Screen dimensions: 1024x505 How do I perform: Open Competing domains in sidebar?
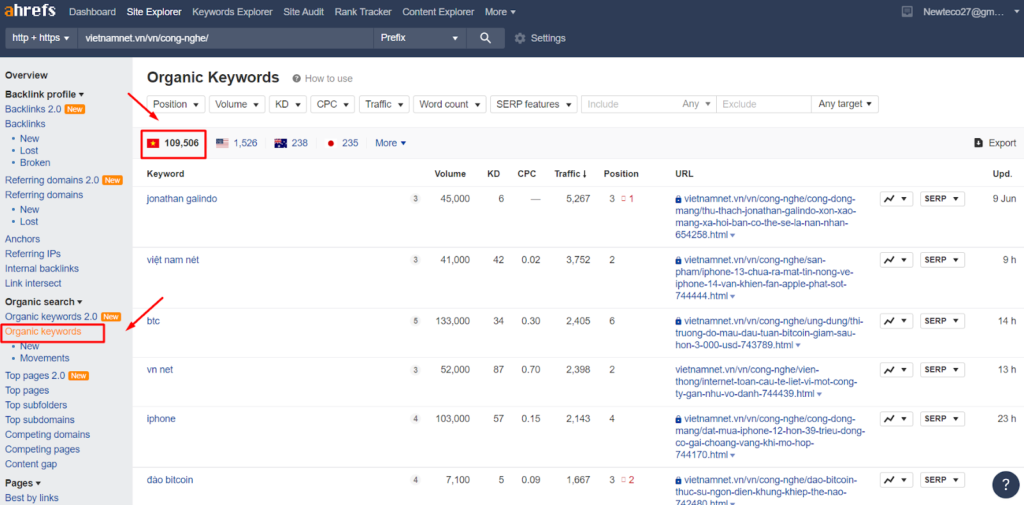point(48,434)
